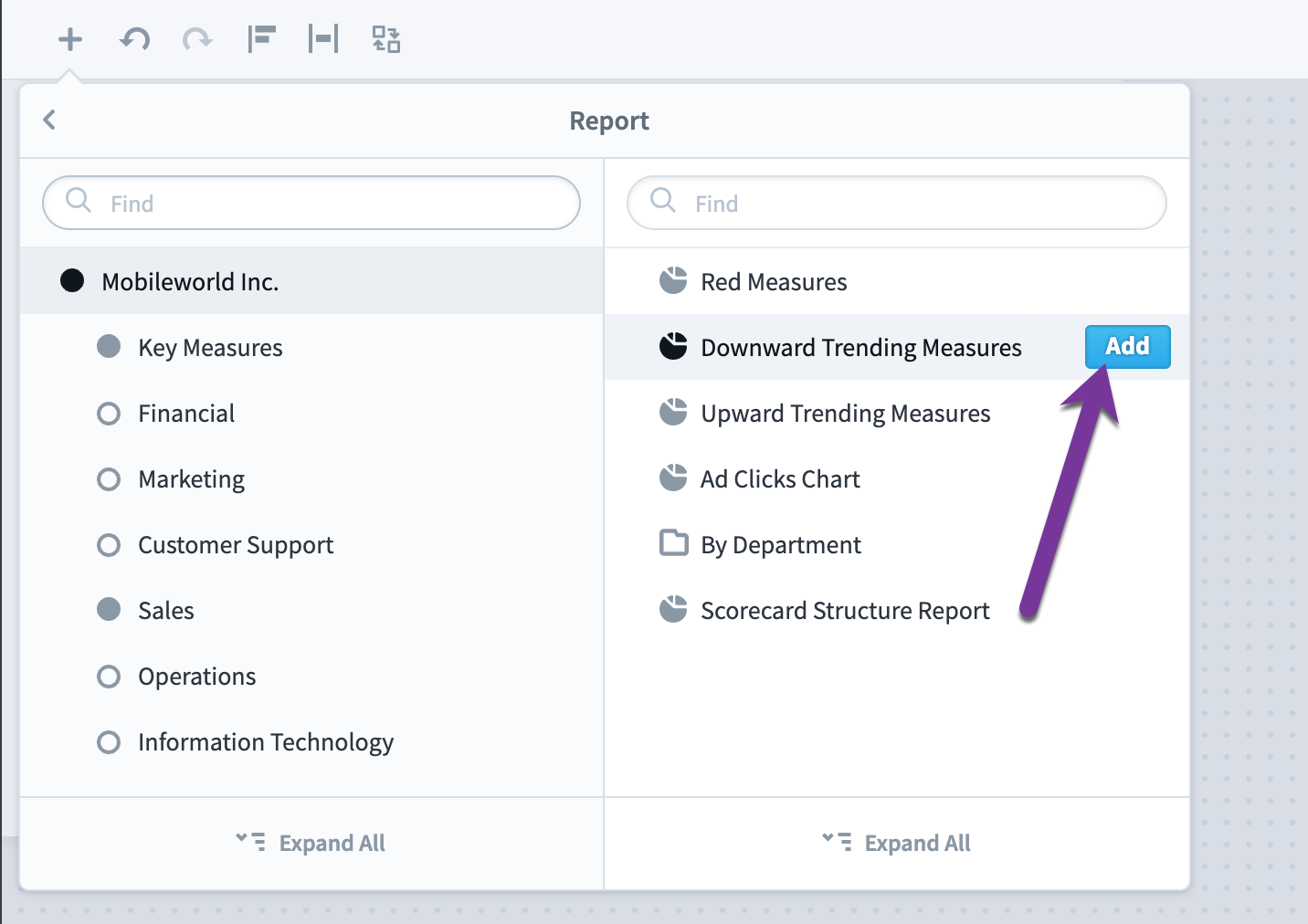
Task: Click the Upward Trending Measures pie icon
Action: tap(673, 412)
